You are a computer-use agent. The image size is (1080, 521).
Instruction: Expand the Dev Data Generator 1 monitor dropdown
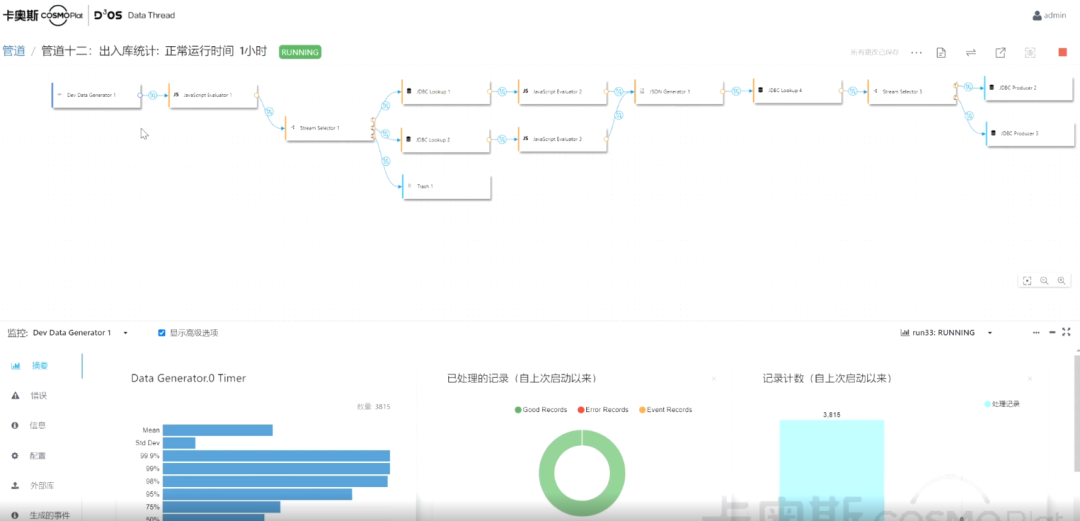click(x=125, y=333)
